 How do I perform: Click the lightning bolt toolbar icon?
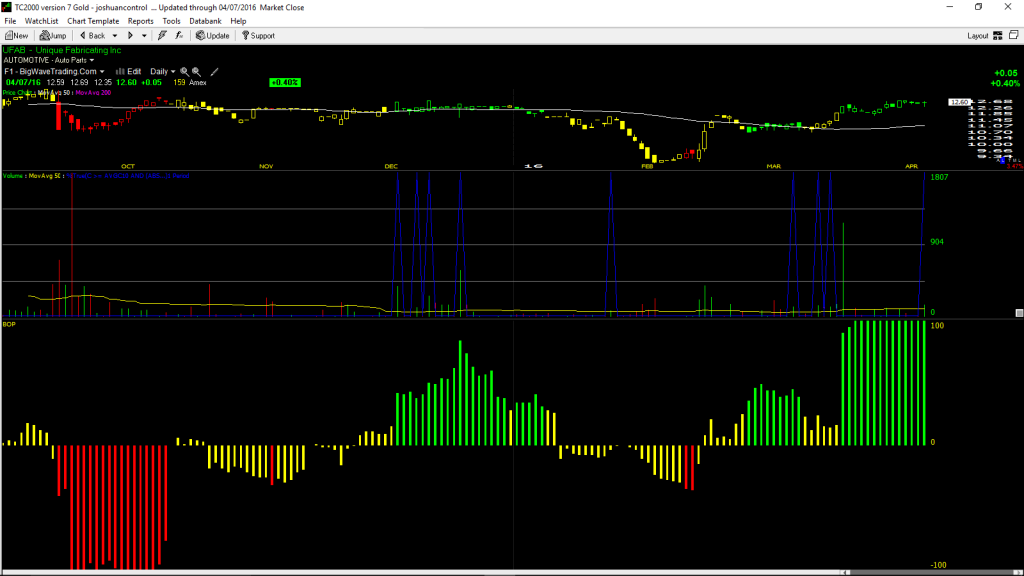[162, 36]
